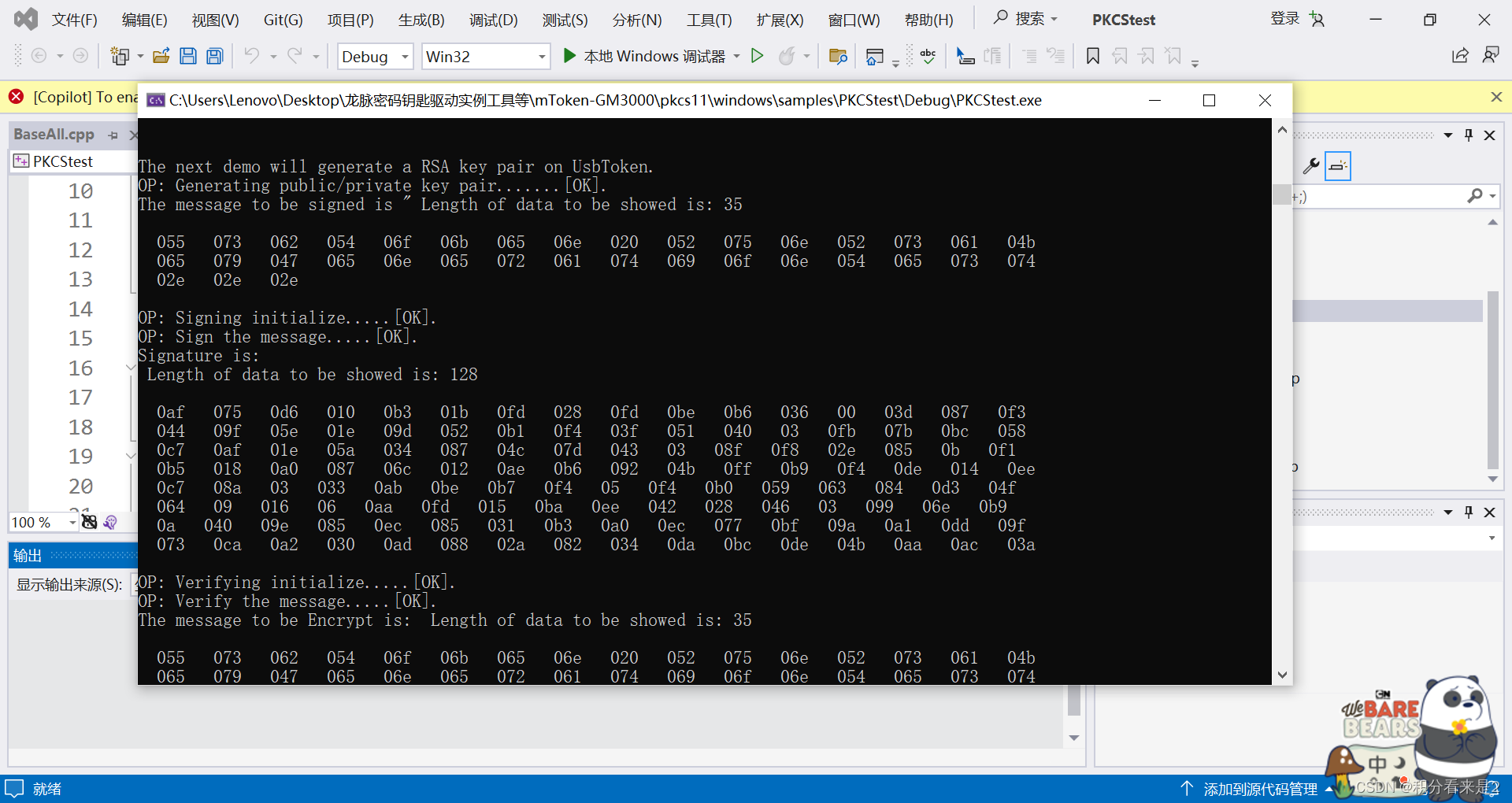The width and height of the screenshot is (1512, 803).
Task: Click the Find in Files folder icon
Action: [x=838, y=56]
